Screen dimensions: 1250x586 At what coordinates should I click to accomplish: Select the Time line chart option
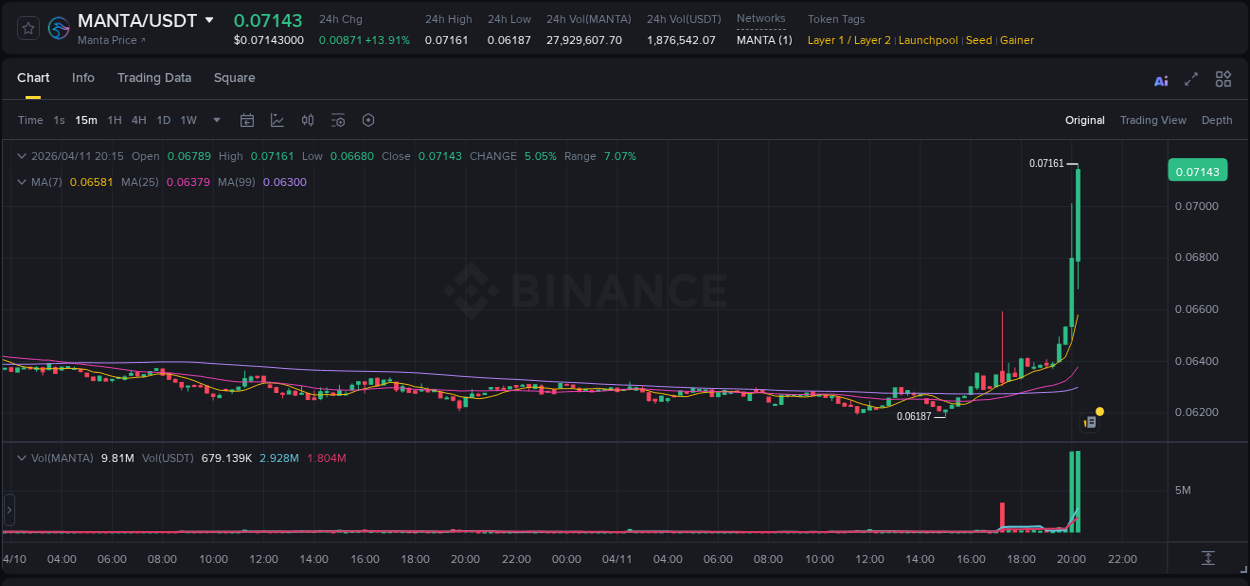pos(31,120)
